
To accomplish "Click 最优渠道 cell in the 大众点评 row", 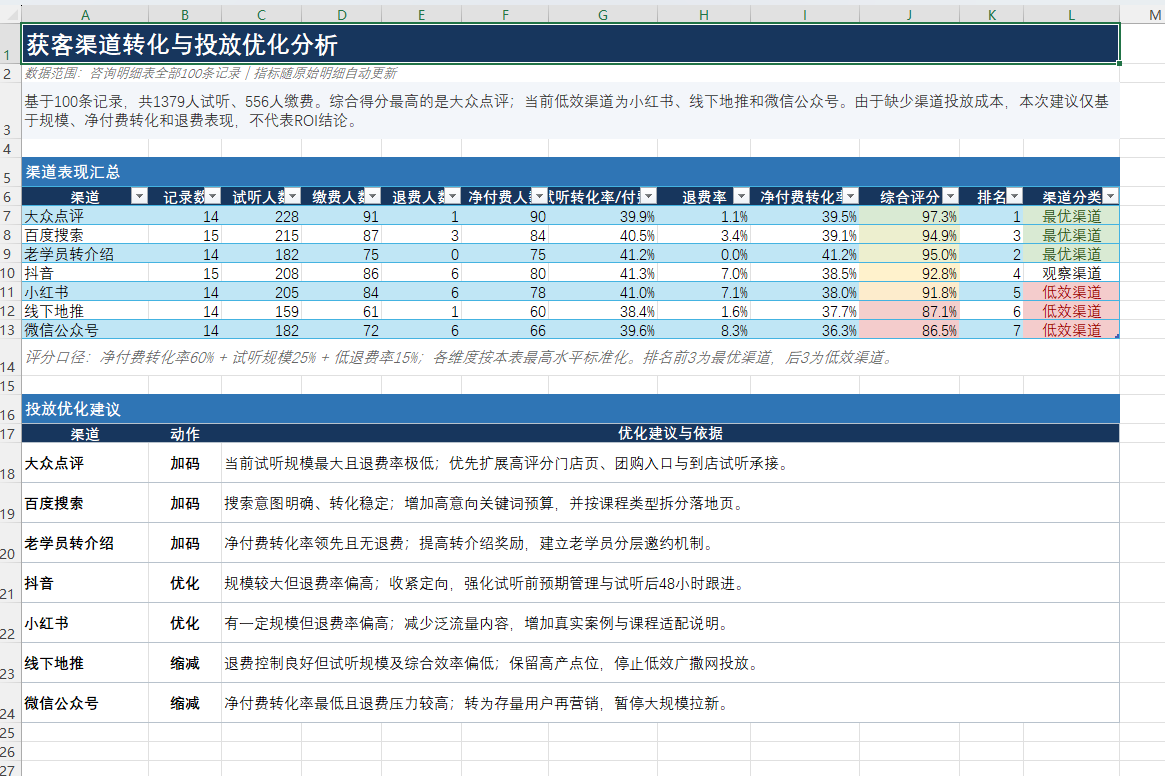I will (1071, 216).
